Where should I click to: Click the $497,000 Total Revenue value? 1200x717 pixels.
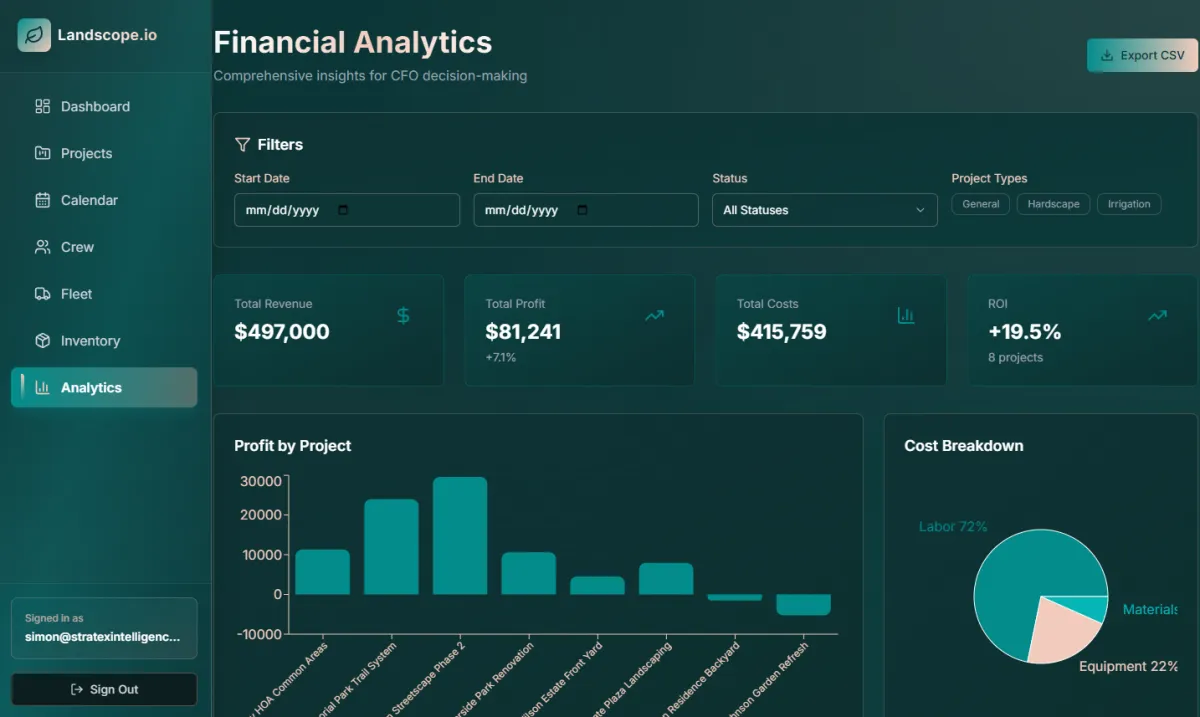point(282,332)
